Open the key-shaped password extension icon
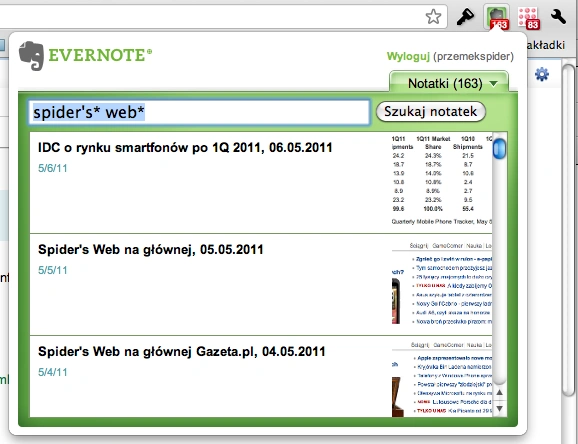 tap(465, 17)
